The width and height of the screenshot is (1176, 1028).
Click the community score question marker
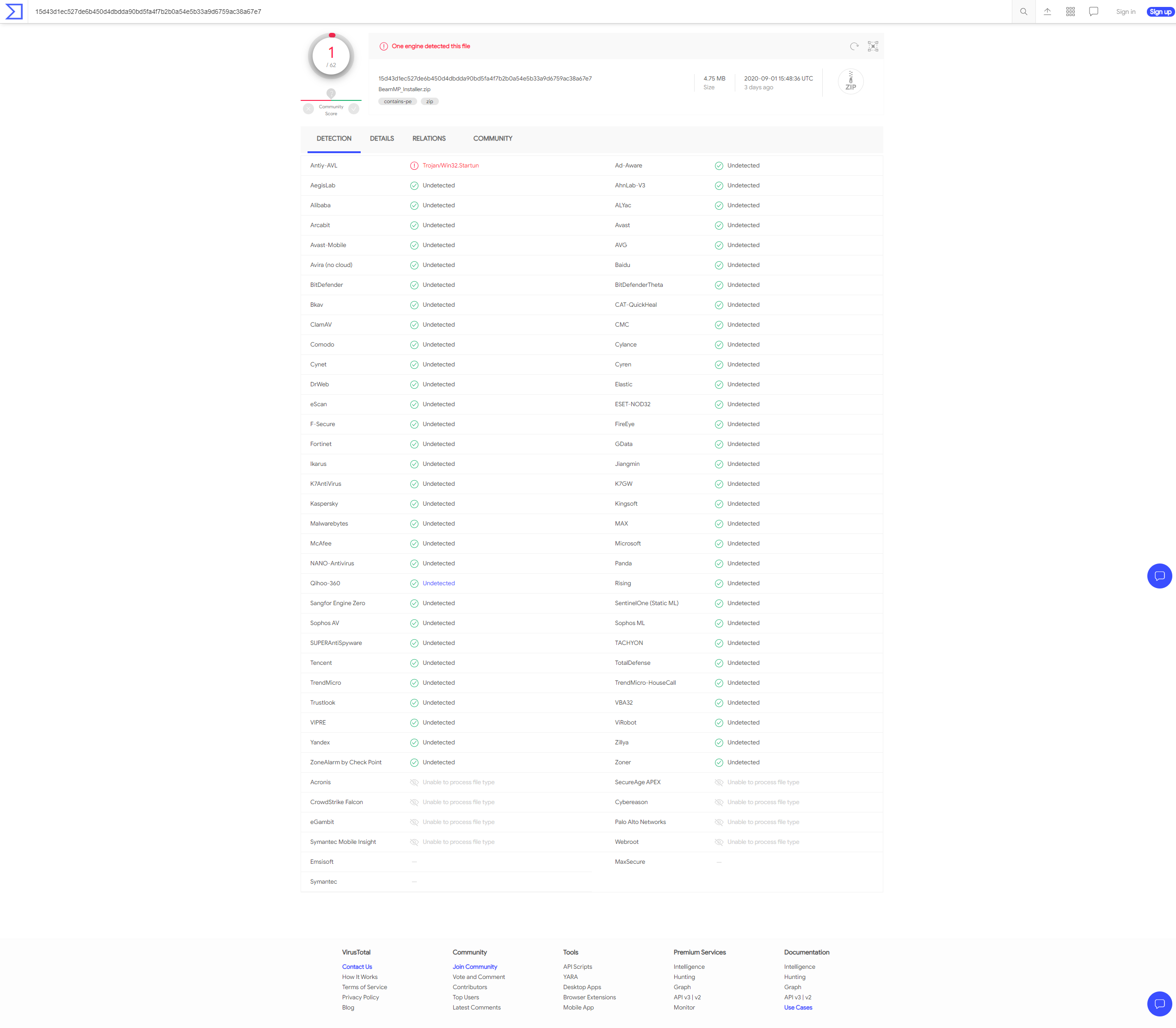click(x=331, y=93)
